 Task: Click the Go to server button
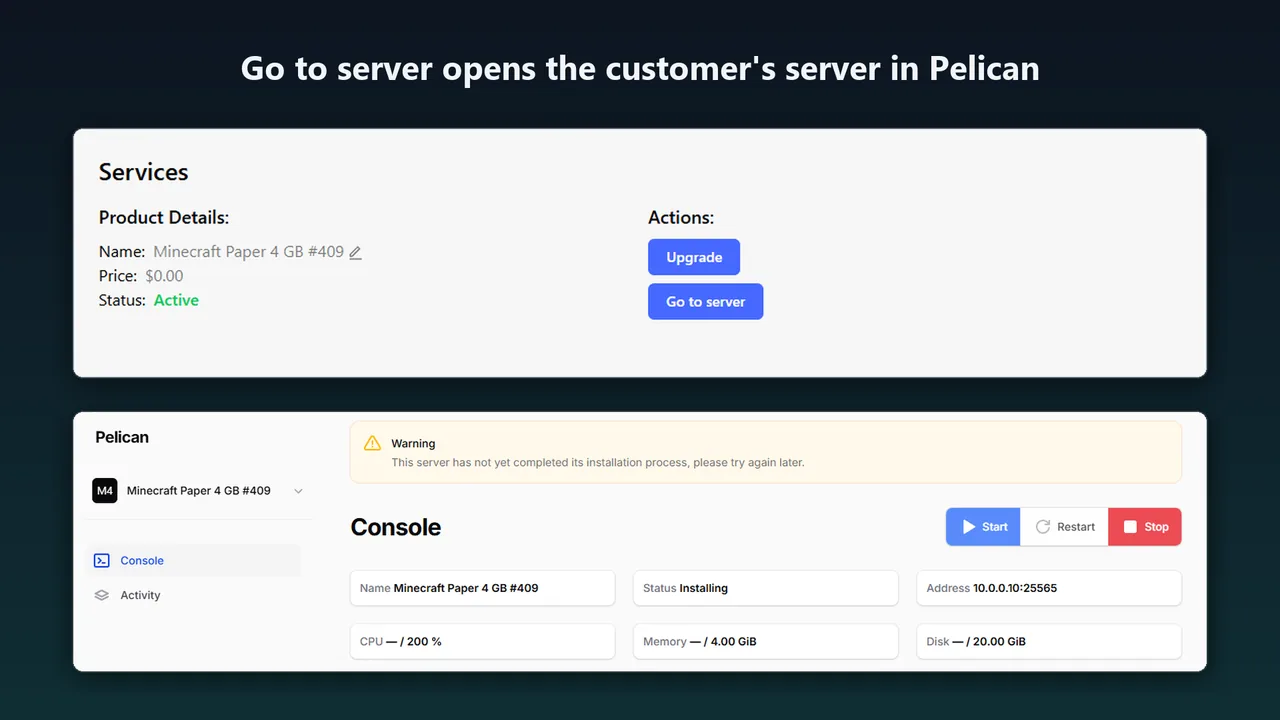click(x=706, y=302)
